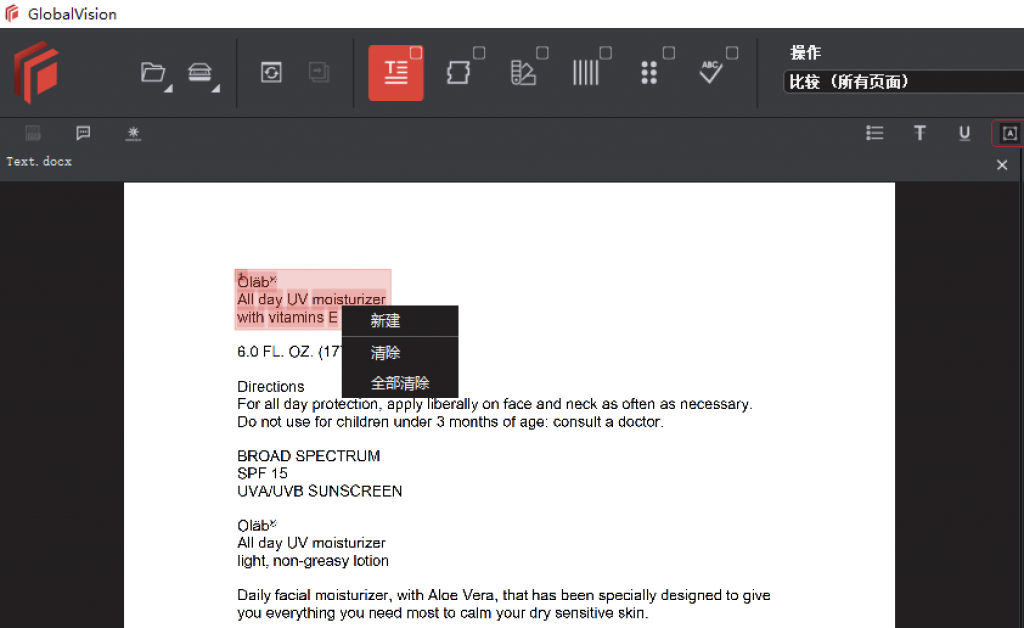Click the 'you everything you need most' line
This screenshot has width=1024, height=628.
coord(443,613)
